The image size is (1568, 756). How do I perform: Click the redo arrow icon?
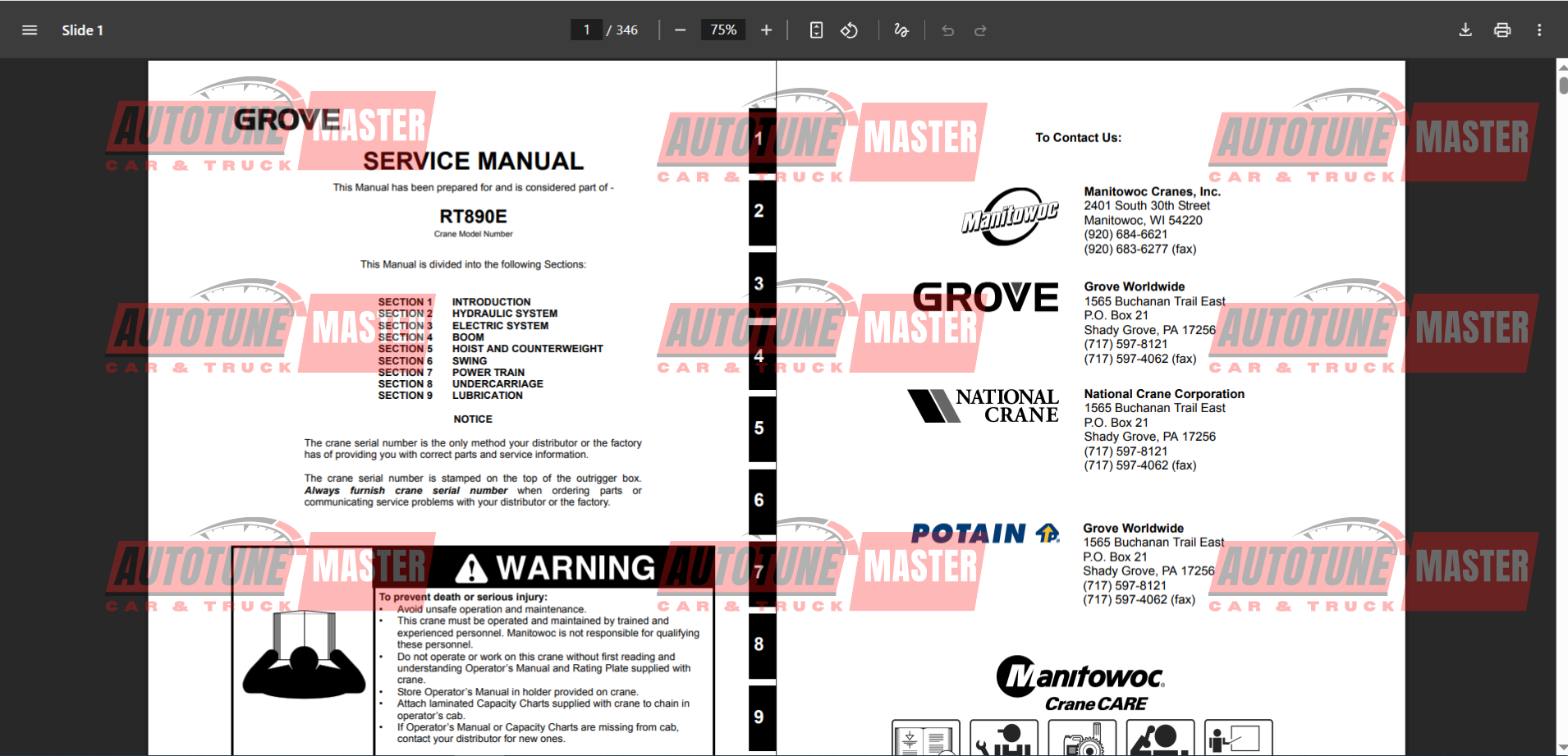tap(980, 30)
